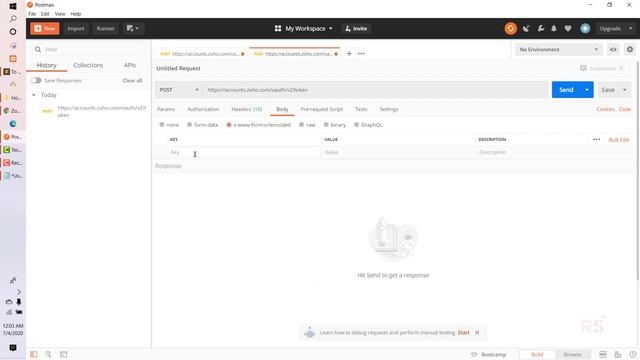Click the heart icon in header

tap(568, 29)
